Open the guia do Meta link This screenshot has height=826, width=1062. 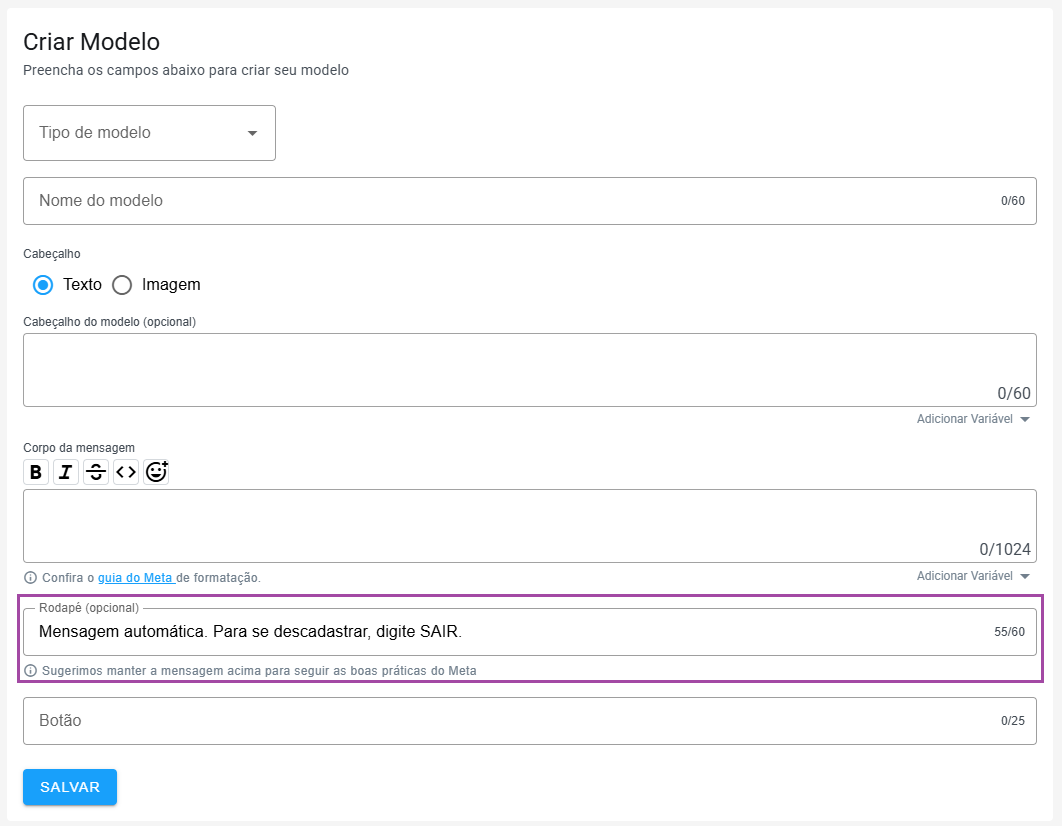point(136,578)
